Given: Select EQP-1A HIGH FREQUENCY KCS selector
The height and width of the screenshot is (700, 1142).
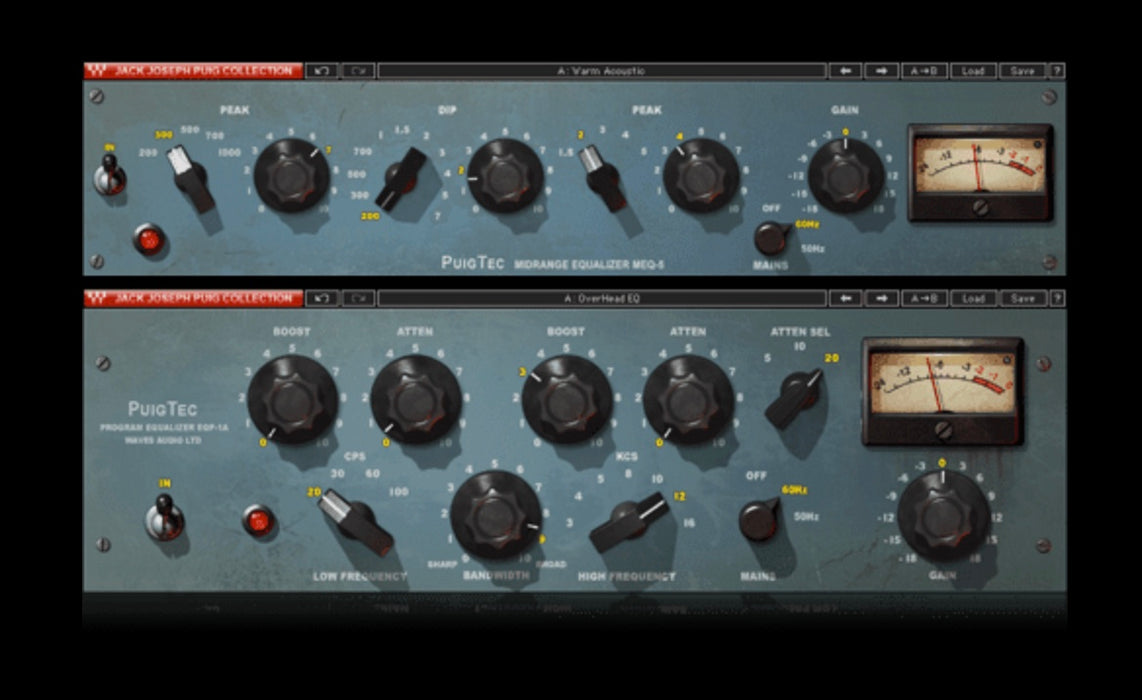Looking at the screenshot, I should tap(628, 521).
